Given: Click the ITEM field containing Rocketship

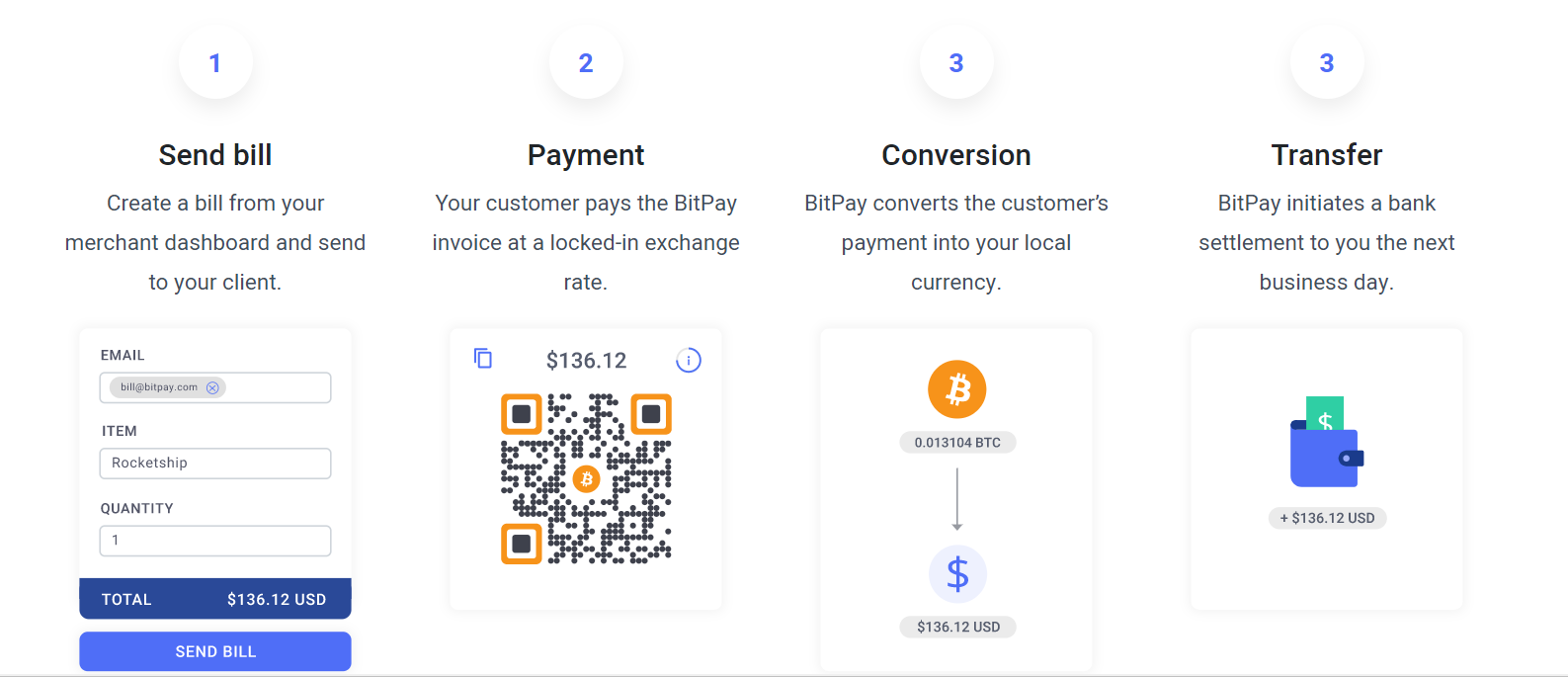Looking at the screenshot, I should pyautogui.click(x=215, y=464).
